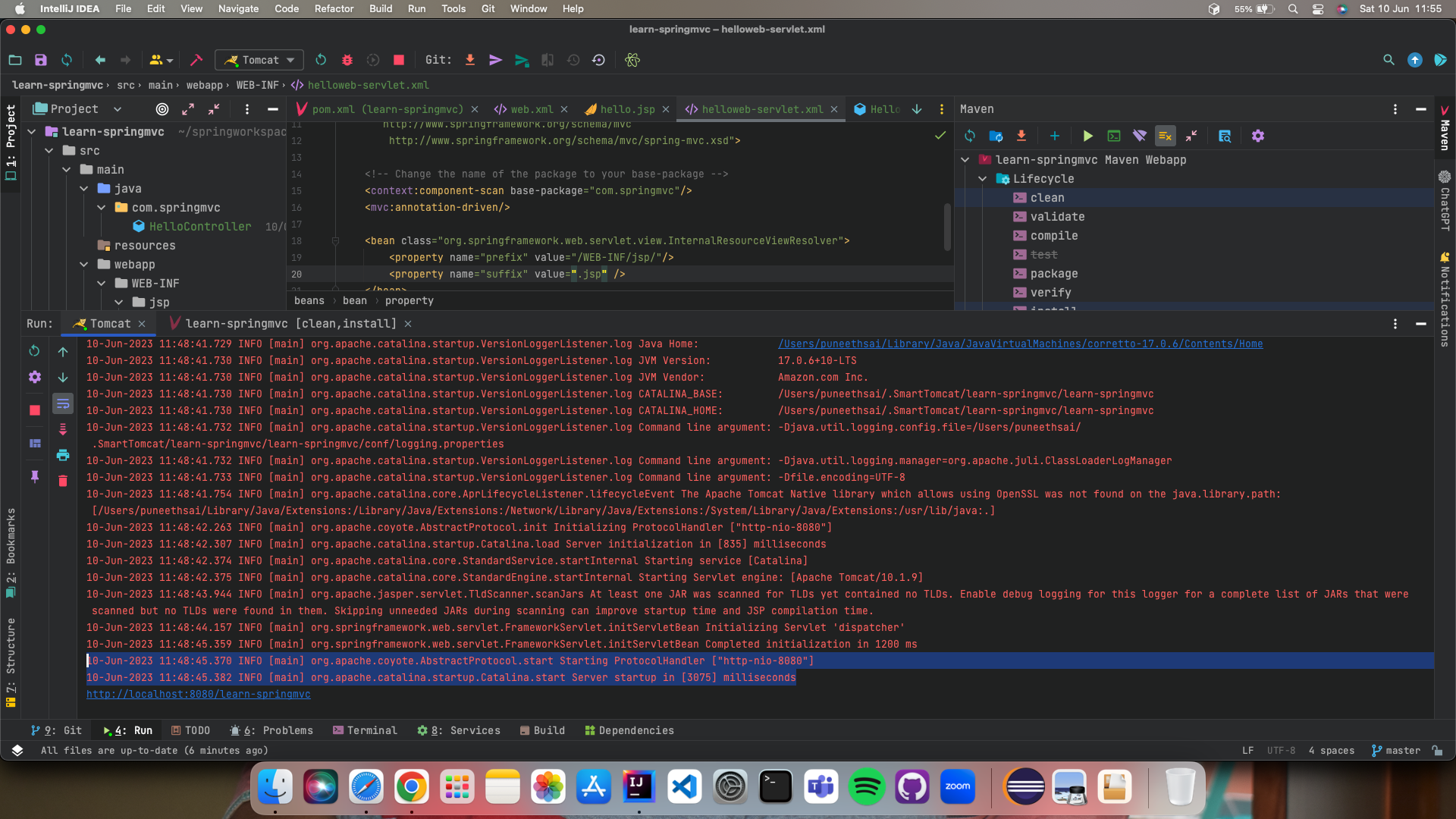Screen dimensions: 1456x819
Task: Toggle Maven offline mode
Action: click(x=1139, y=136)
